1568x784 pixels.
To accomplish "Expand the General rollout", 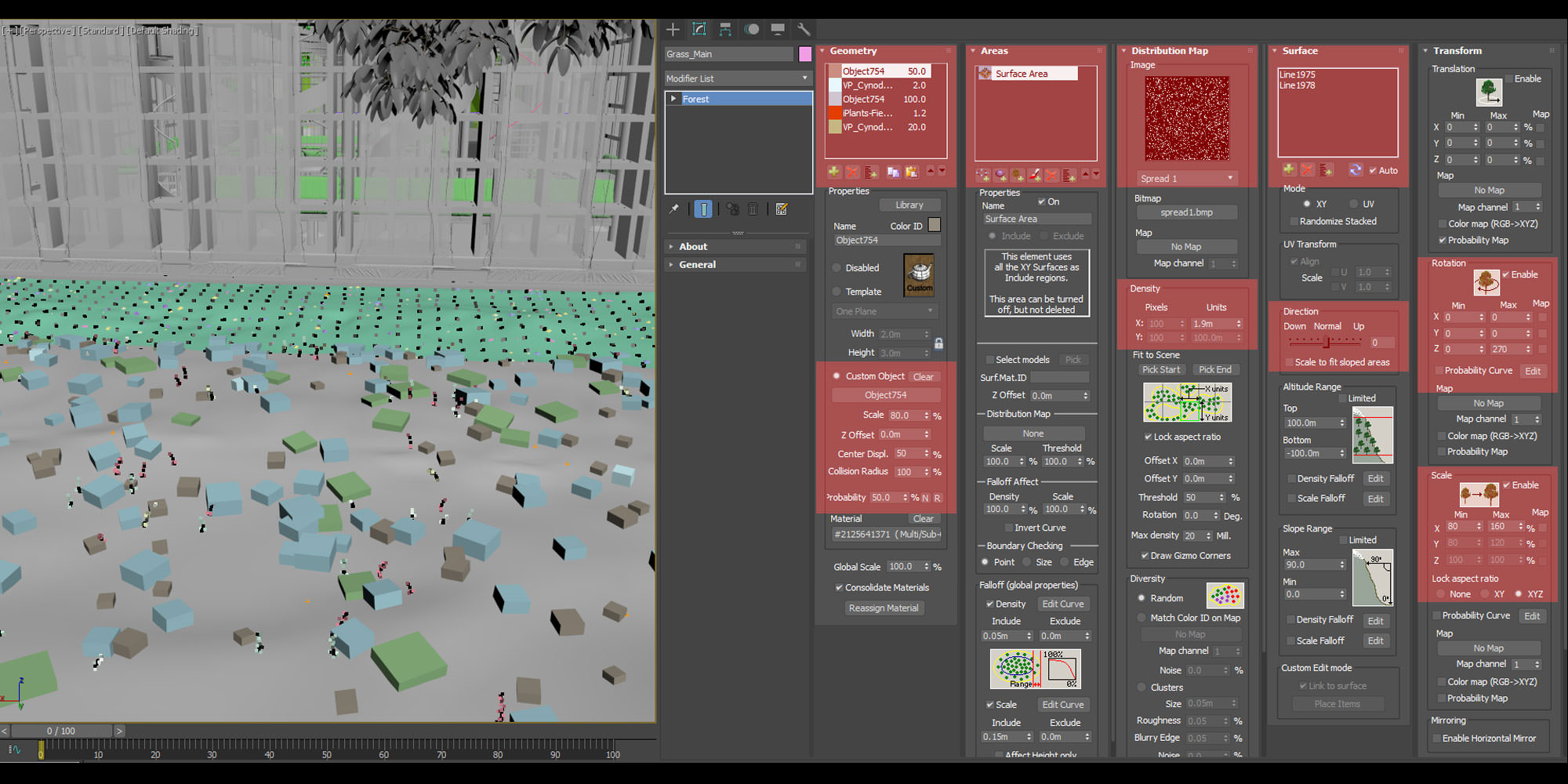I will pos(697,265).
